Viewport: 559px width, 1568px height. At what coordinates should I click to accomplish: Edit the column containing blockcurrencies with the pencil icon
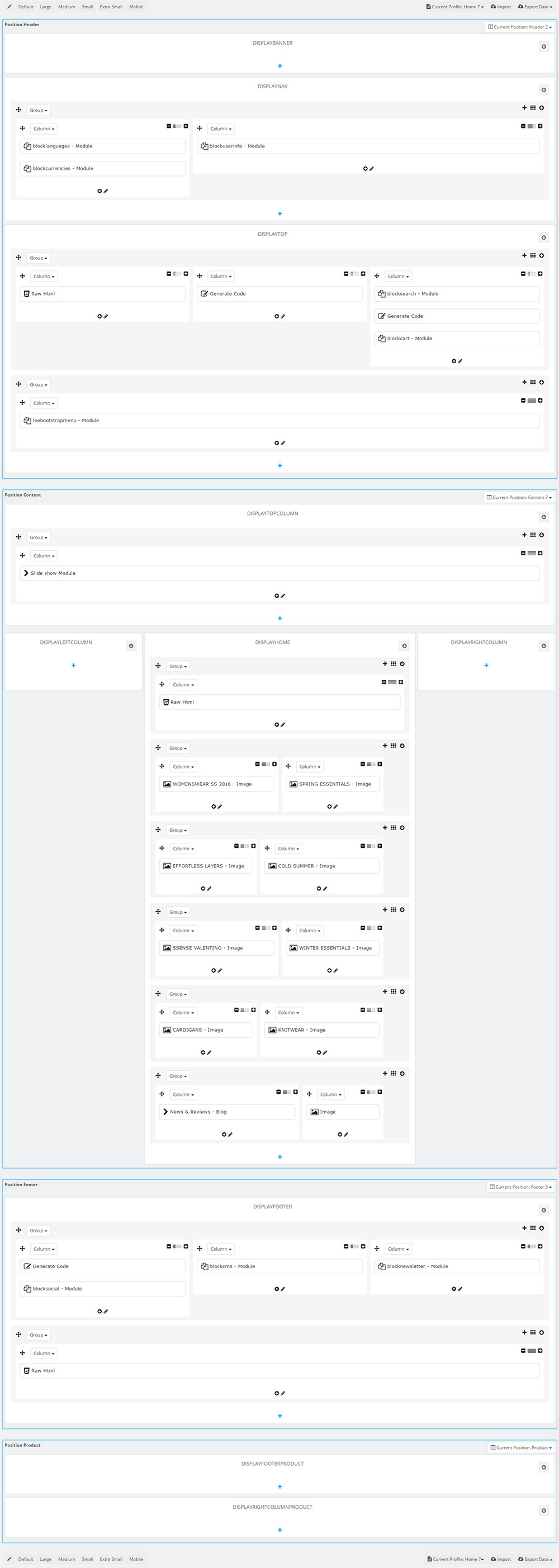pos(106,191)
